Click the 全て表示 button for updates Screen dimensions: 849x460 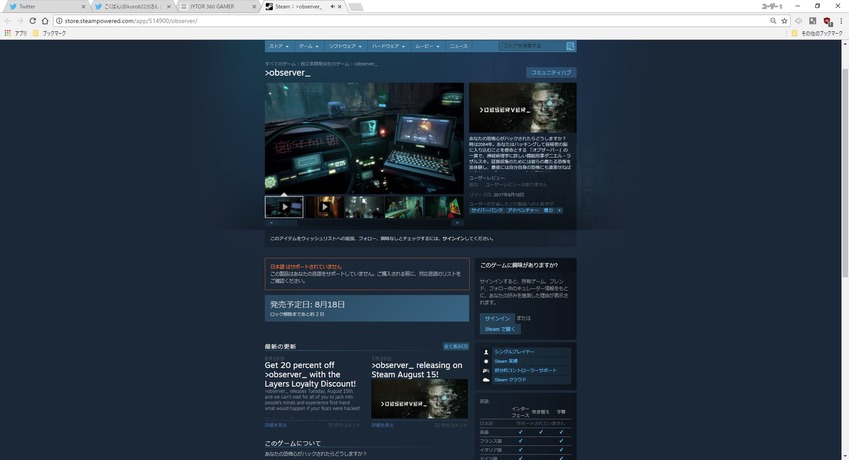click(x=456, y=346)
